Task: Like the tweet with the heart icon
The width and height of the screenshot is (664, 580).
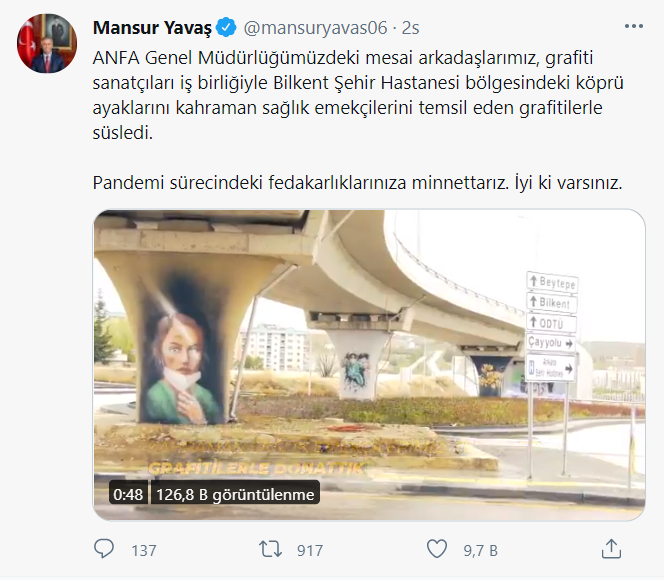Action: click(x=437, y=549)
